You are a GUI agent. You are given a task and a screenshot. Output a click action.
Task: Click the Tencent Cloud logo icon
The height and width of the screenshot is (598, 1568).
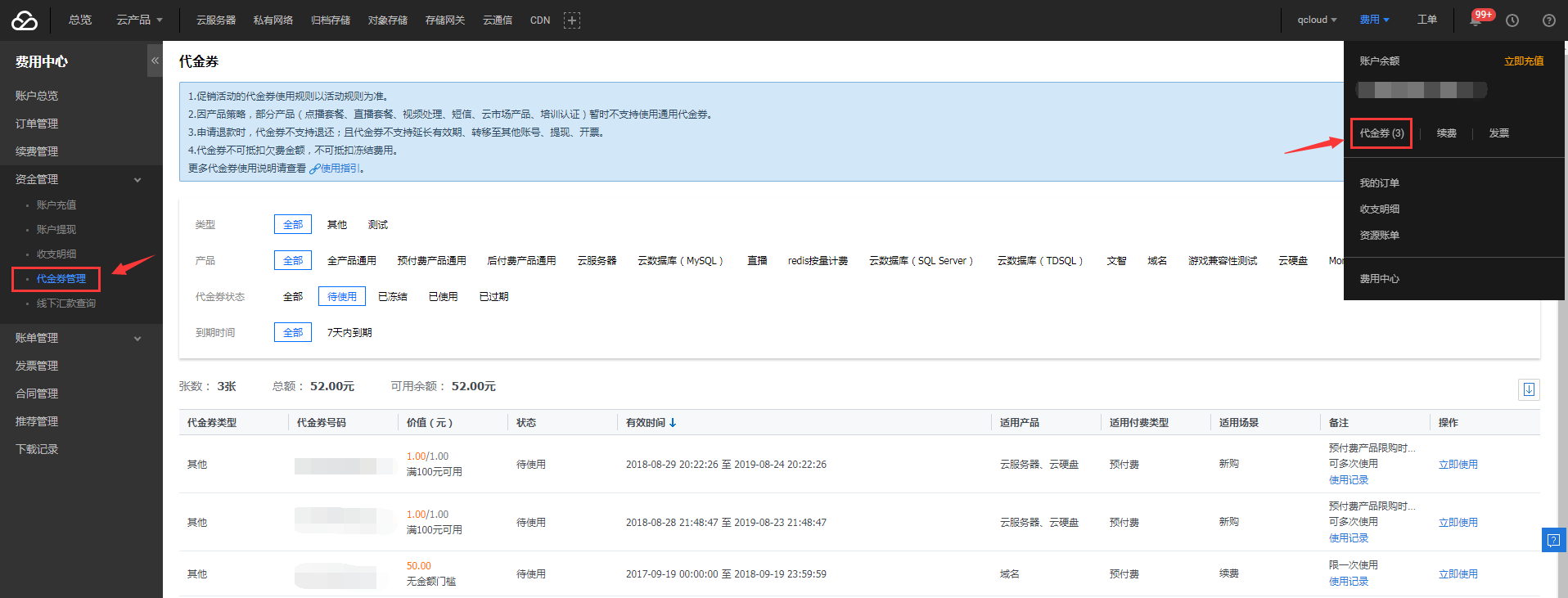tap(25, 20)
